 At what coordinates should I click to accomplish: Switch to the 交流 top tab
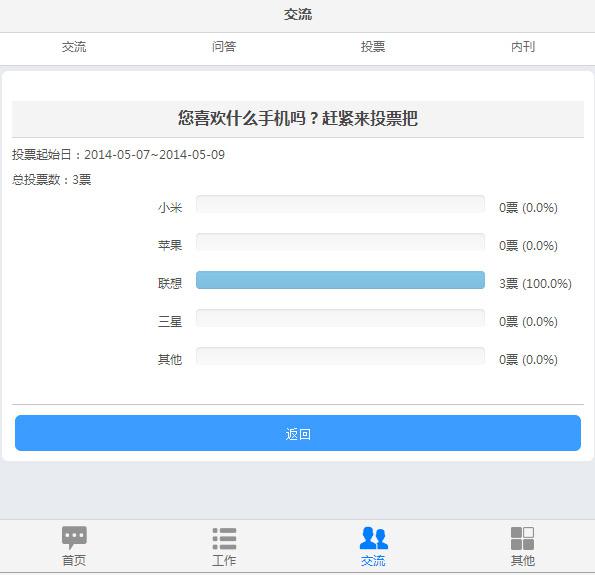click(x=74, y=47)
